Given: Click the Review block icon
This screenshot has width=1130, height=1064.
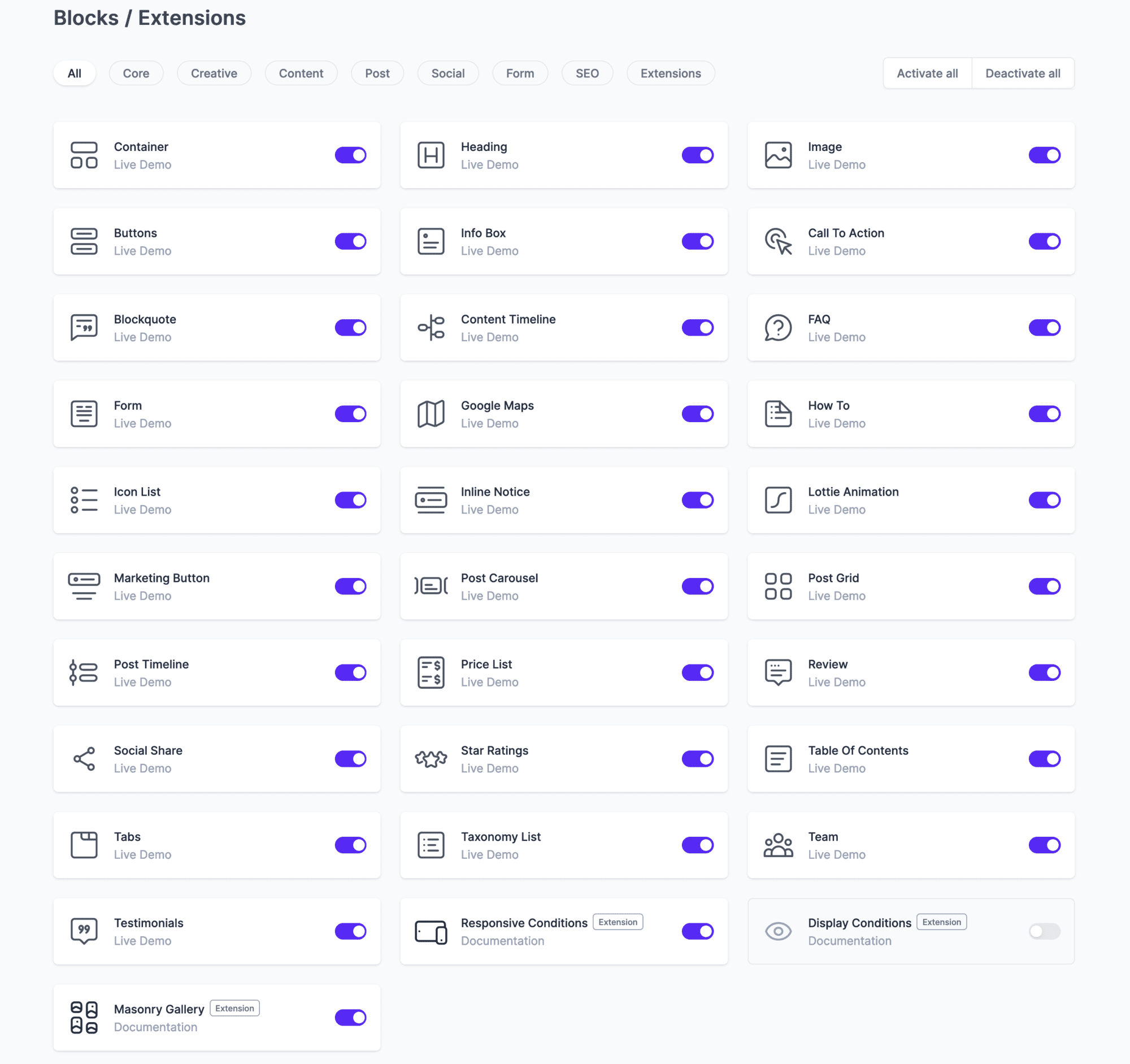Looking at the screenshot, I should click(778, 673).
